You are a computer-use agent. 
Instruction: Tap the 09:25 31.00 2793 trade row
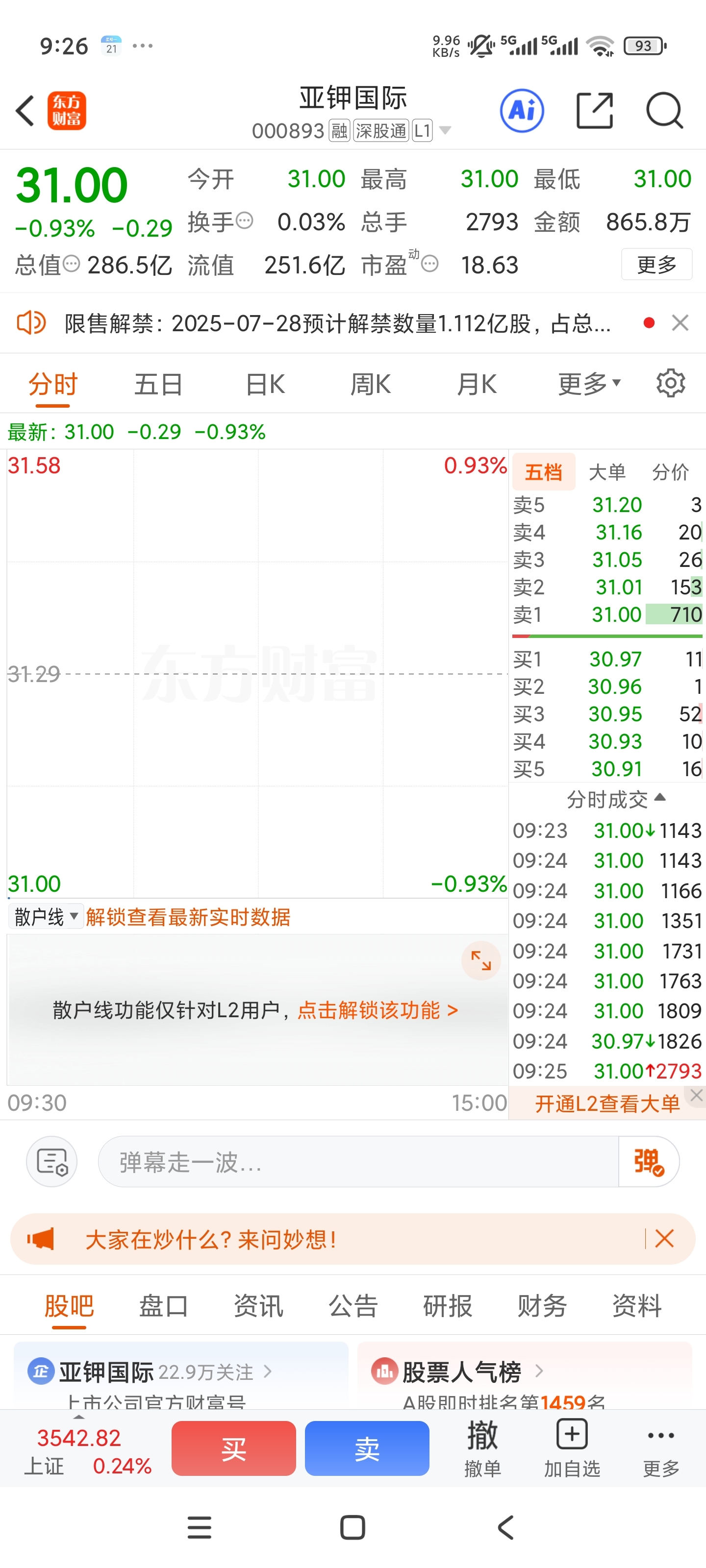click(607, 1071)
